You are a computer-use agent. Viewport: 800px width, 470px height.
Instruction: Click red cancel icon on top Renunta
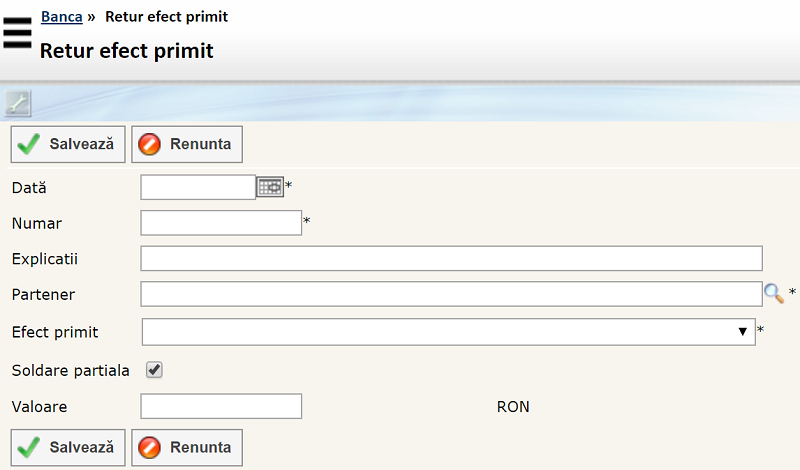150,144
